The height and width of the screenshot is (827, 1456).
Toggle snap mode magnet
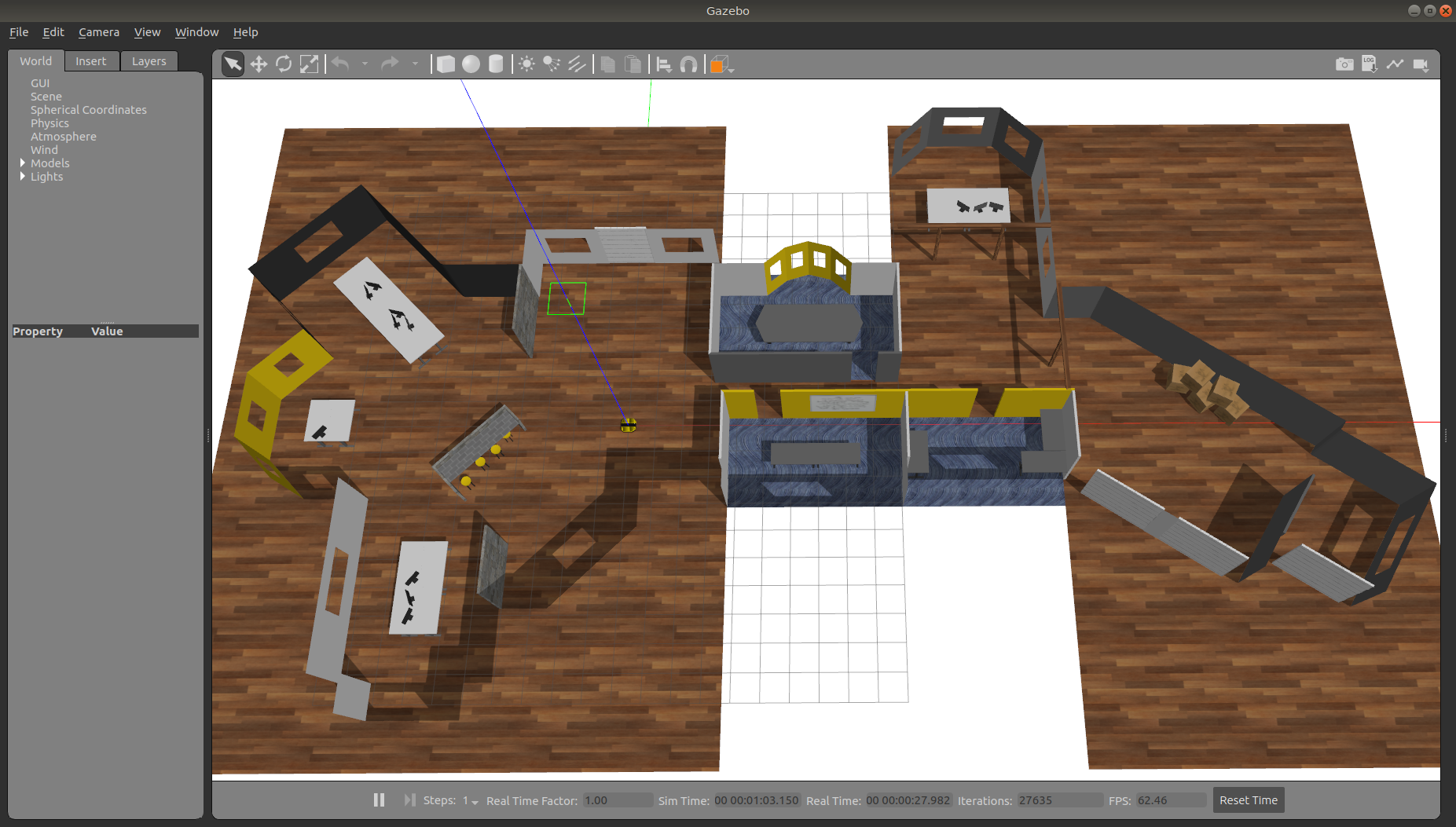pos(688,64)
